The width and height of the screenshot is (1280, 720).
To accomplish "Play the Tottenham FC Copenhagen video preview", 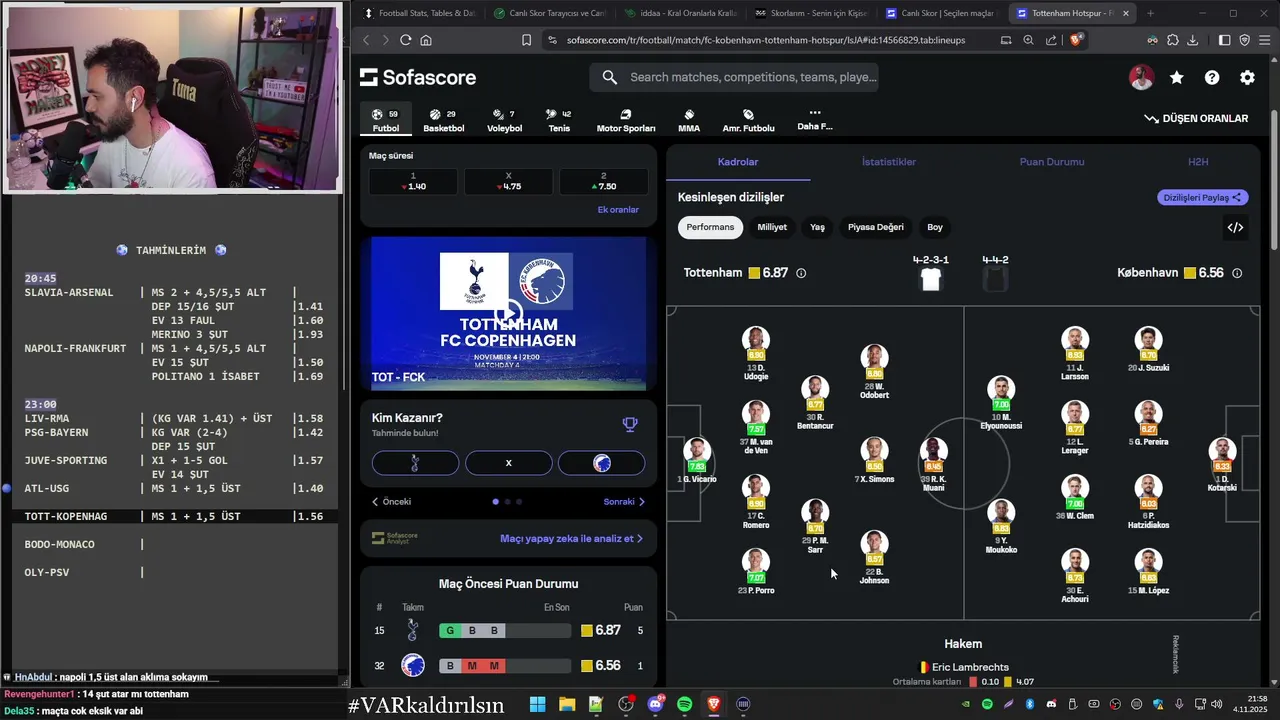I will pos(508,313).
